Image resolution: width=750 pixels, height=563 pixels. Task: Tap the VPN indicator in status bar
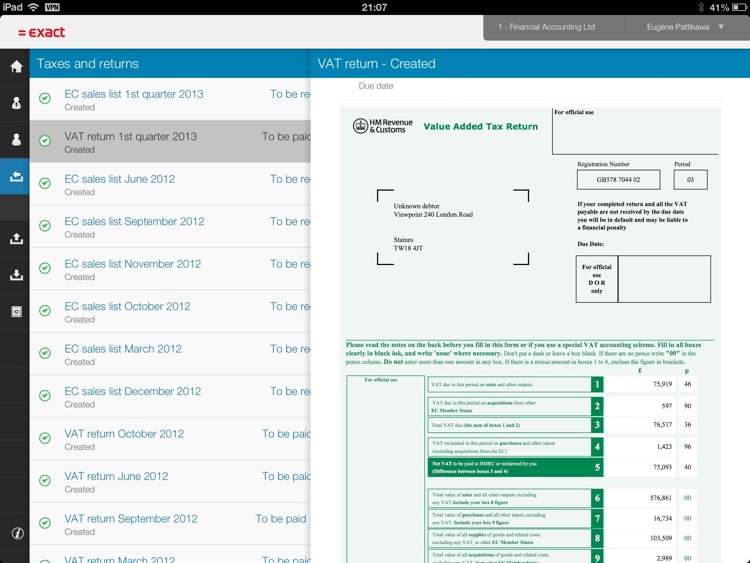coord(52,7)
